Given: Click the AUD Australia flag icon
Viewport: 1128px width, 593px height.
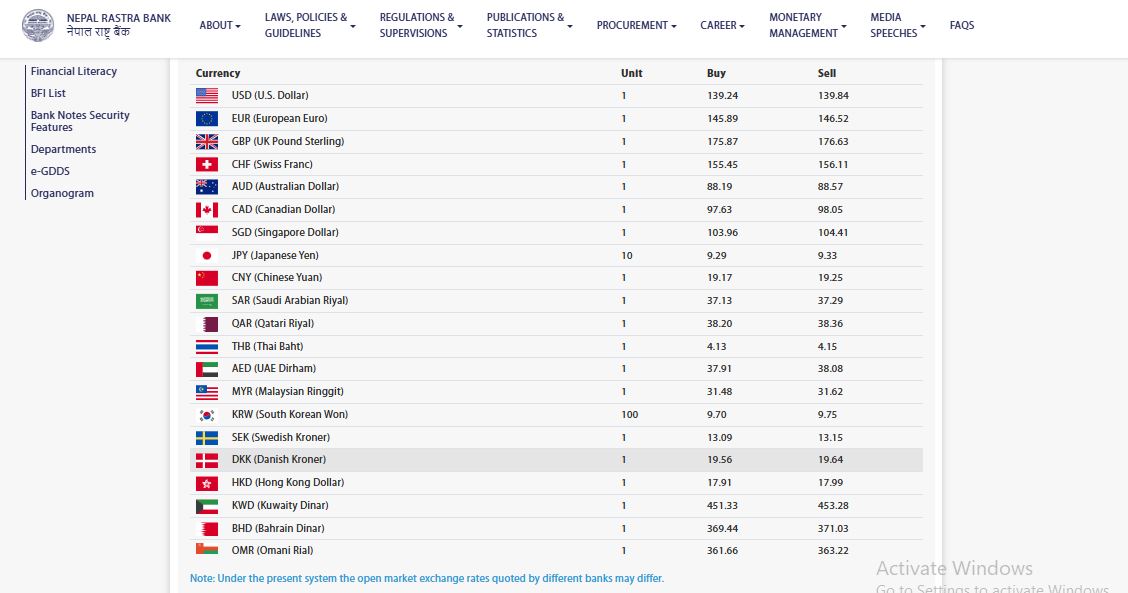Looking at the screenshot, I should [206, 186].
